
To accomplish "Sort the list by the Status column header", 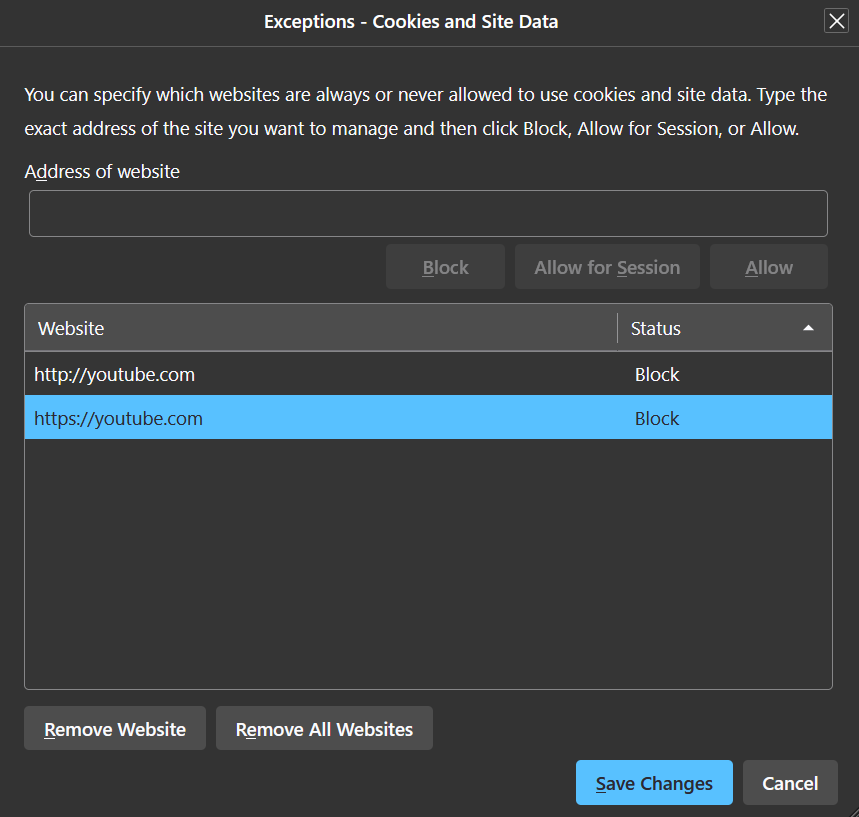I will [724, 328].
